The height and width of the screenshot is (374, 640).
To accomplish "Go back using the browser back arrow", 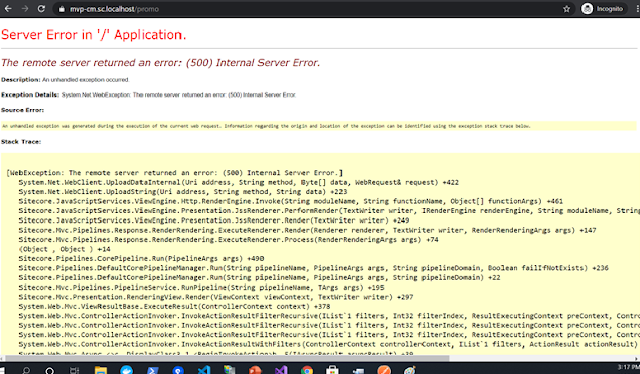I will [8, 9].
